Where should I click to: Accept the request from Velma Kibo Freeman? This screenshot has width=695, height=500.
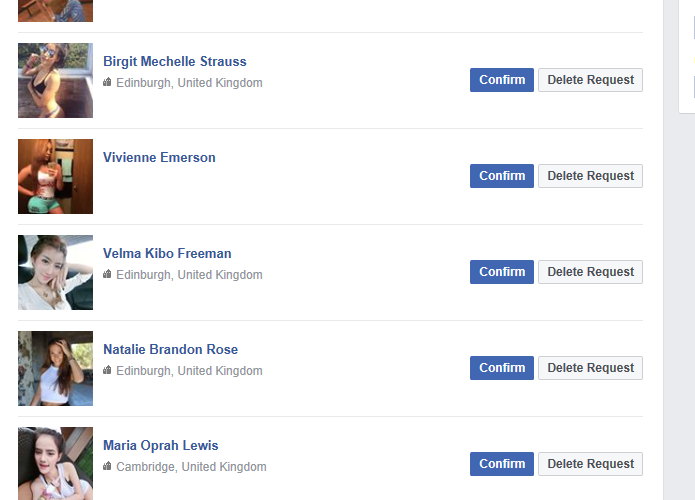(501, 272)
